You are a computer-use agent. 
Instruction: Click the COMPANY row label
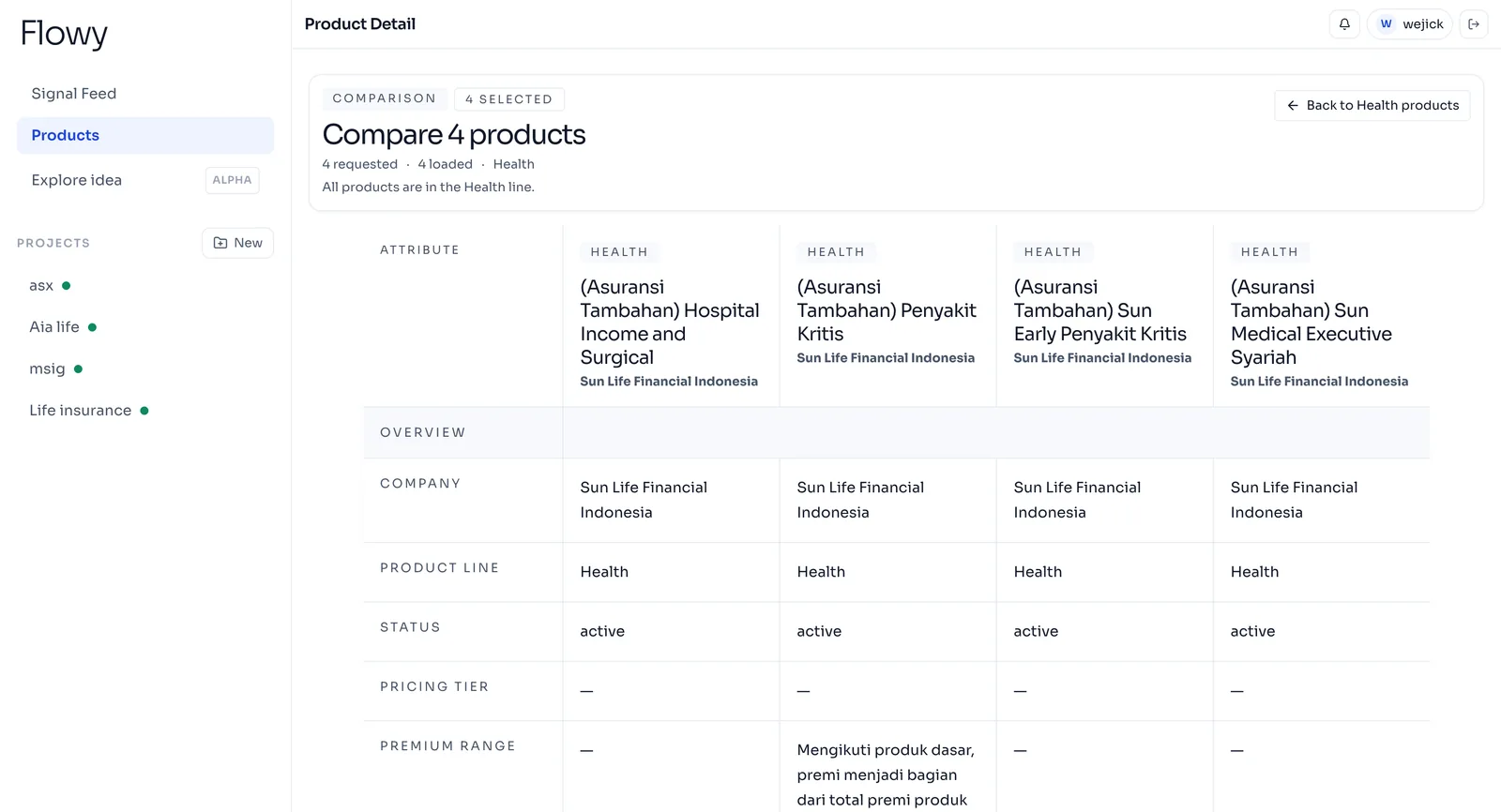420,484
